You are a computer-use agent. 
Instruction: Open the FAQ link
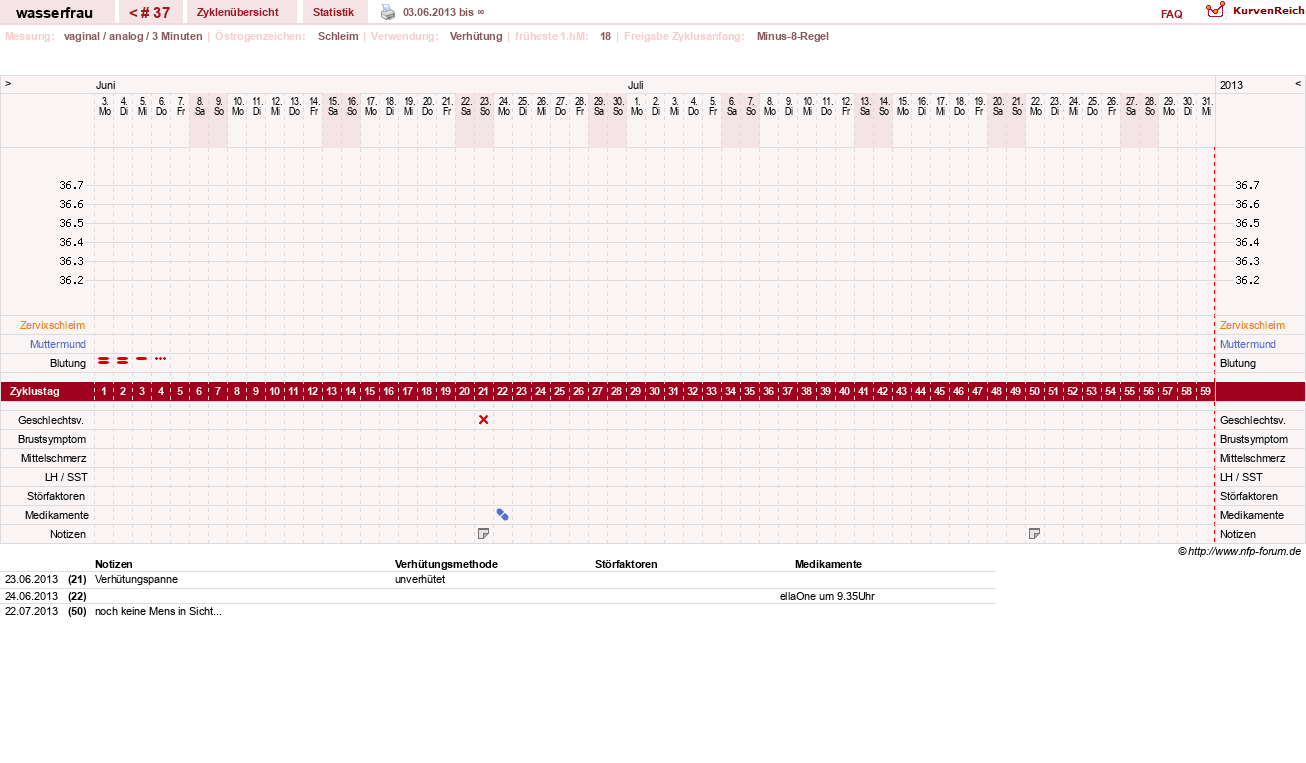click(1172, 14)
